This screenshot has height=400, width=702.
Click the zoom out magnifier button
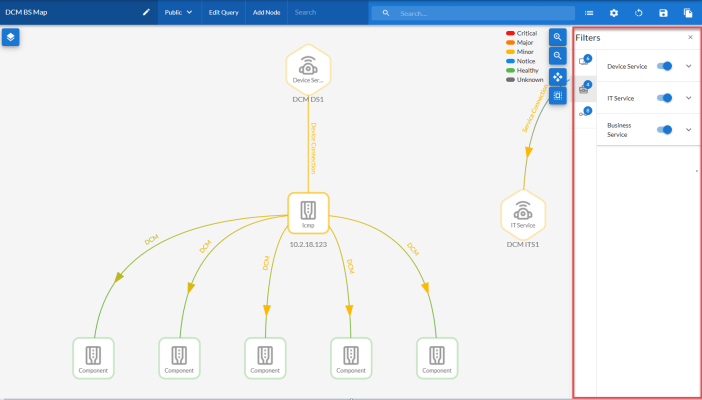coord(557,56)
